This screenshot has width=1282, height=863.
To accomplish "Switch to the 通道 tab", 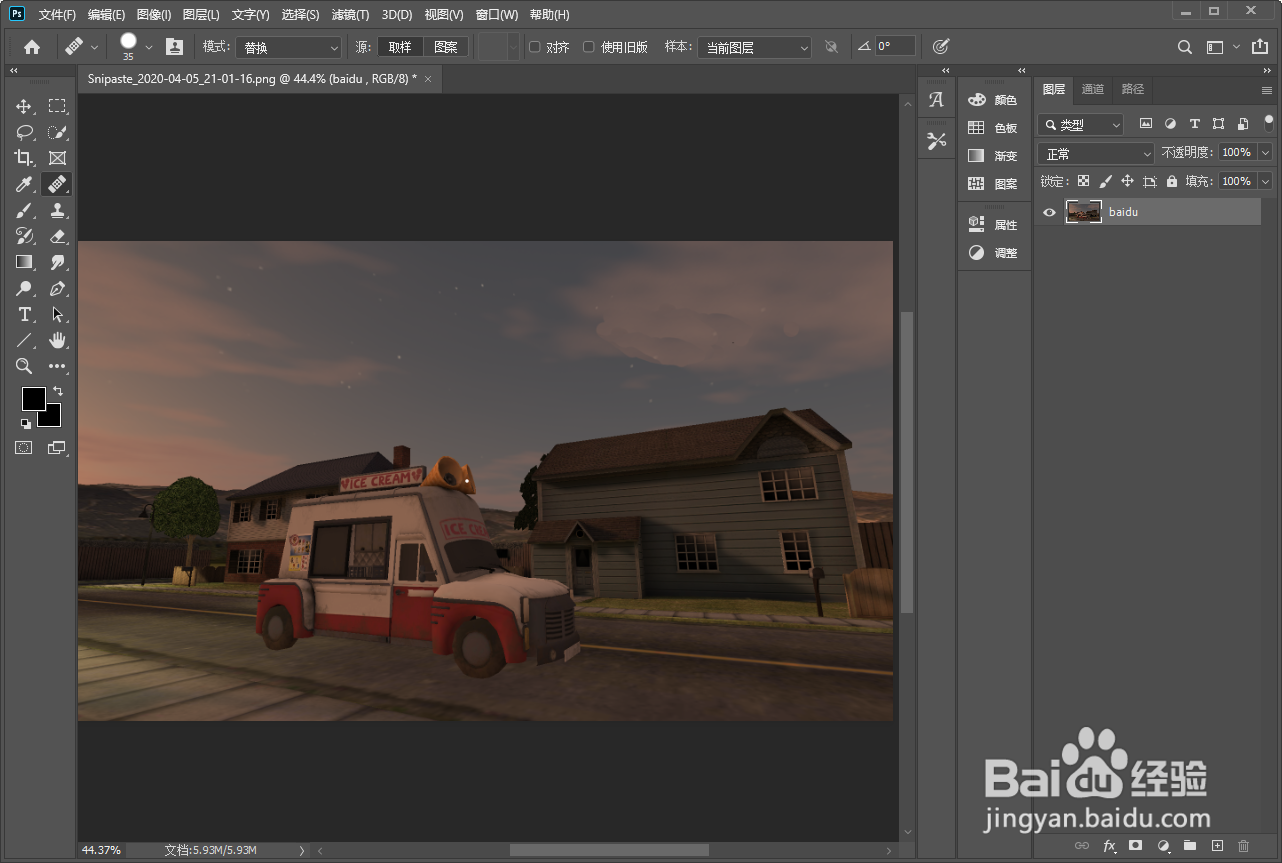I will [x=1093, y=89].
